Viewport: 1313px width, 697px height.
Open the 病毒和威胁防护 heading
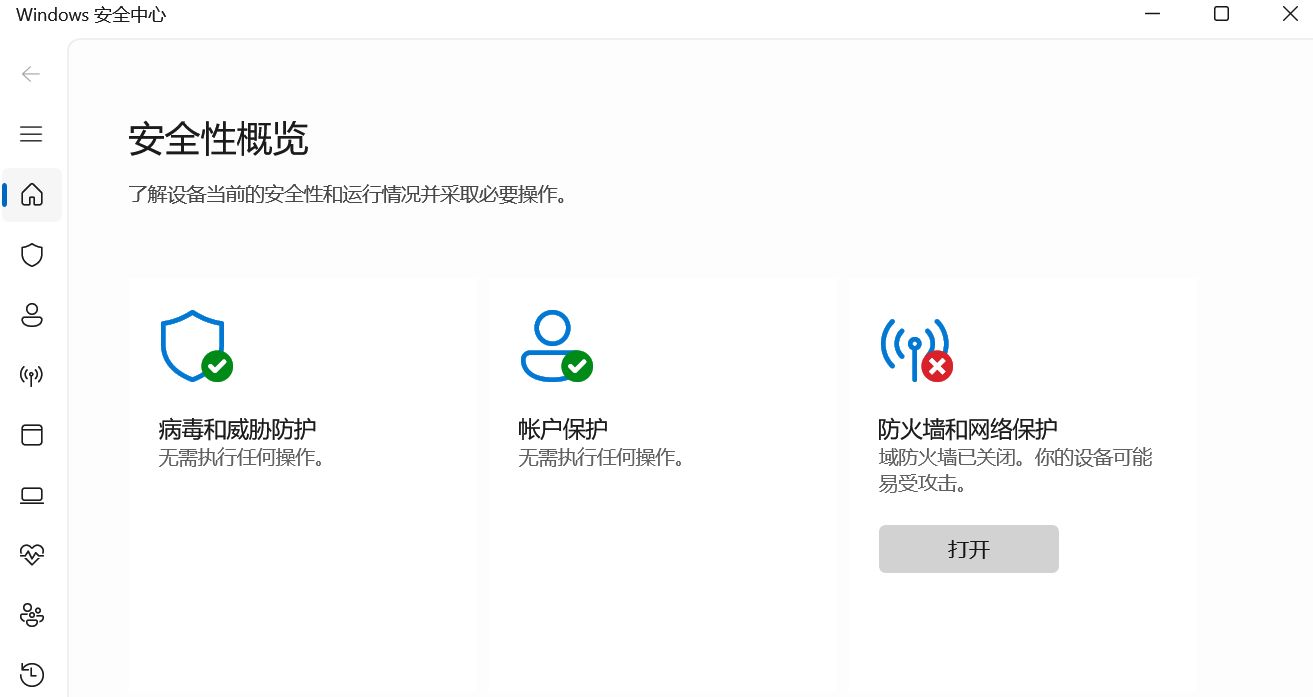coord(237,430)
